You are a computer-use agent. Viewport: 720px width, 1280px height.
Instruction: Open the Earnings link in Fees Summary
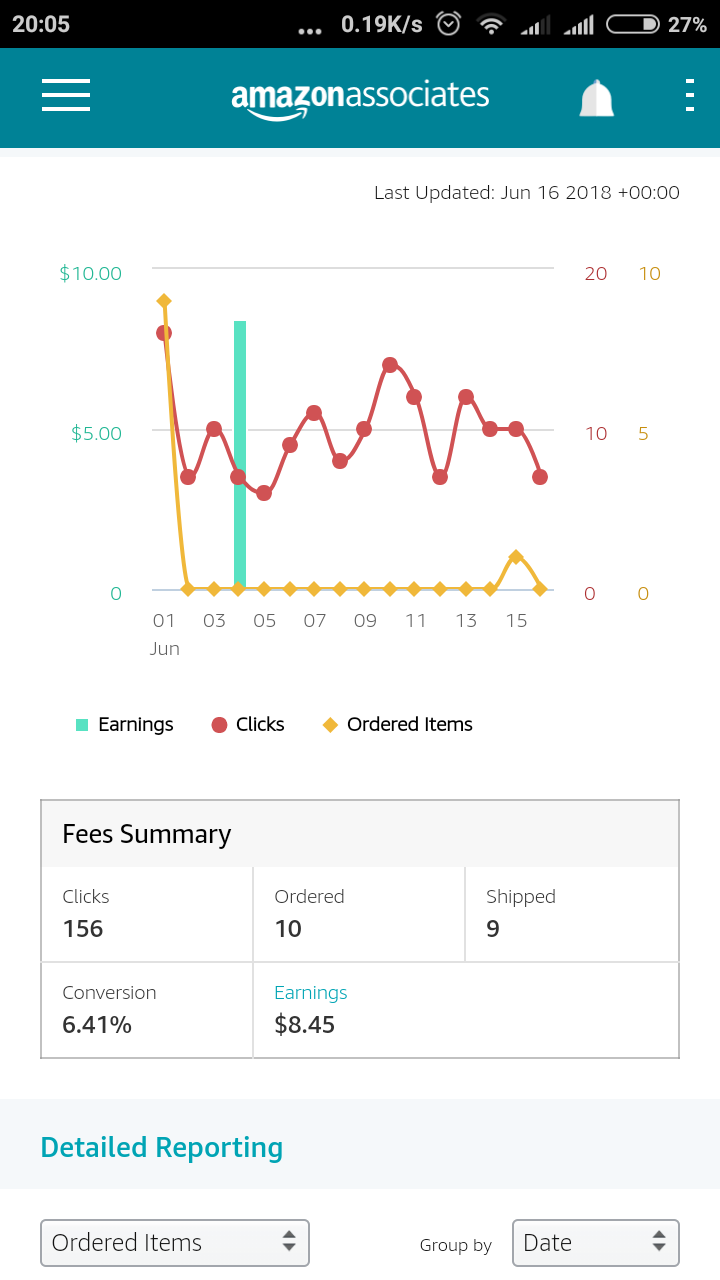tap(311, 993)
